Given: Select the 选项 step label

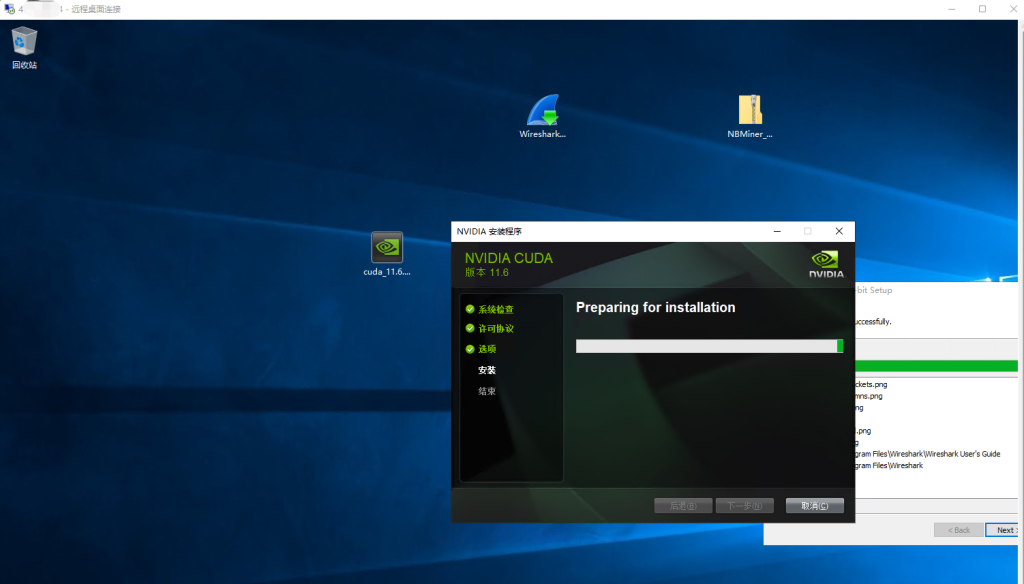Looking at the screenshot, I should pos(487,349).
